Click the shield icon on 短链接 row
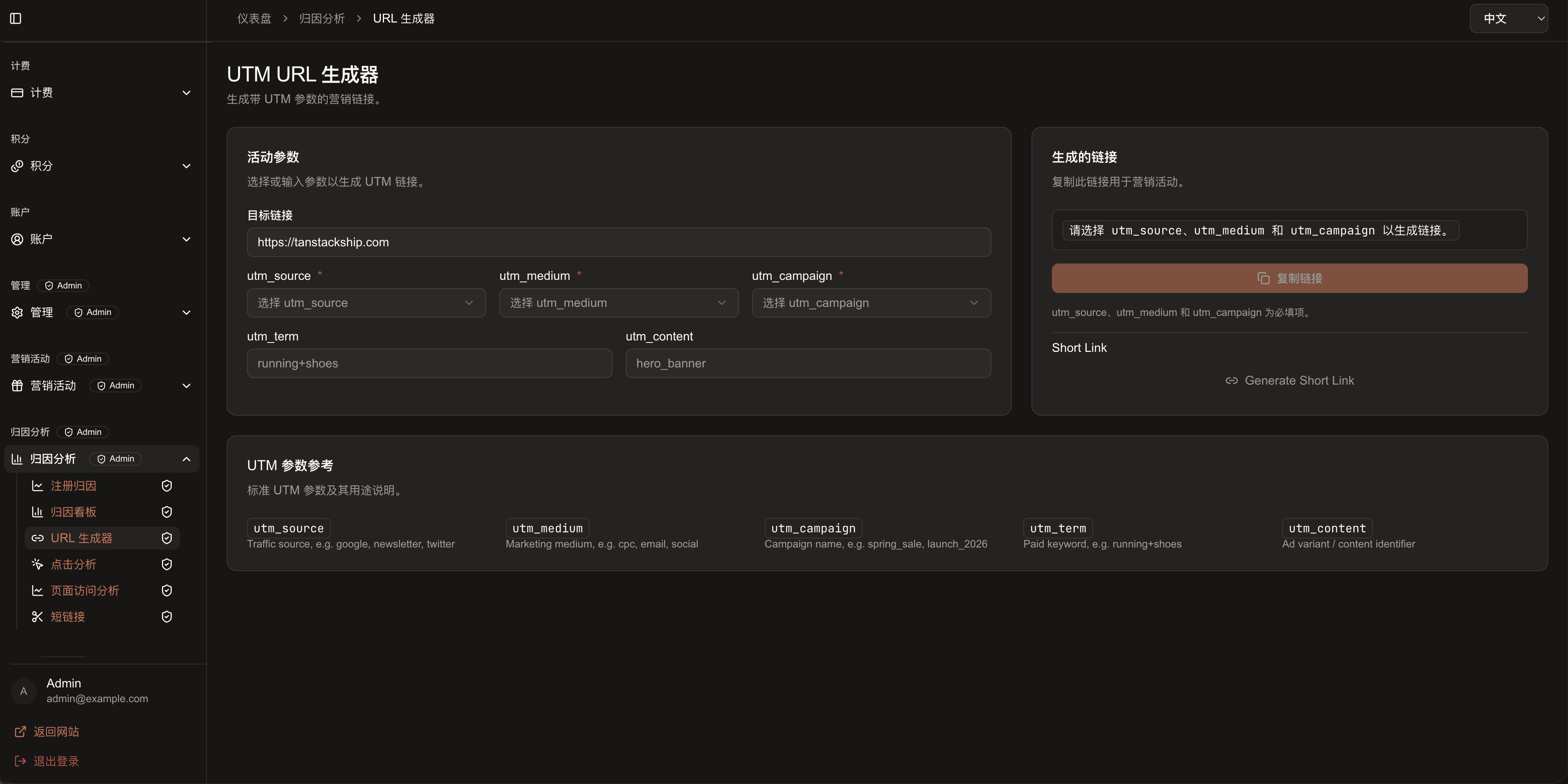This screenshot has height=784, width=1568. click(167, 617)
